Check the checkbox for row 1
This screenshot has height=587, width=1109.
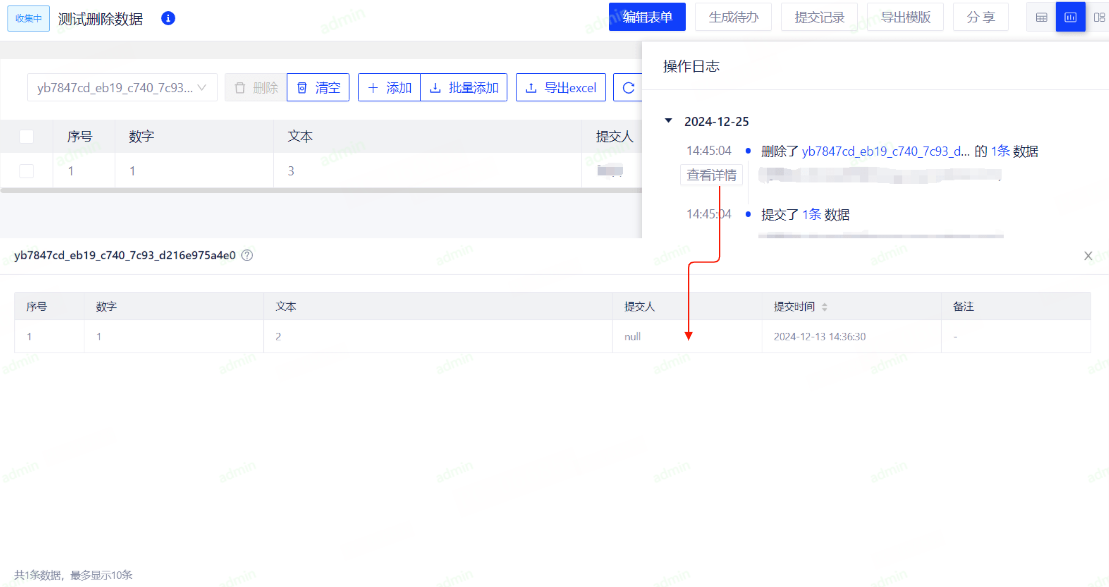pyautogui.click(x=27, y=171)
